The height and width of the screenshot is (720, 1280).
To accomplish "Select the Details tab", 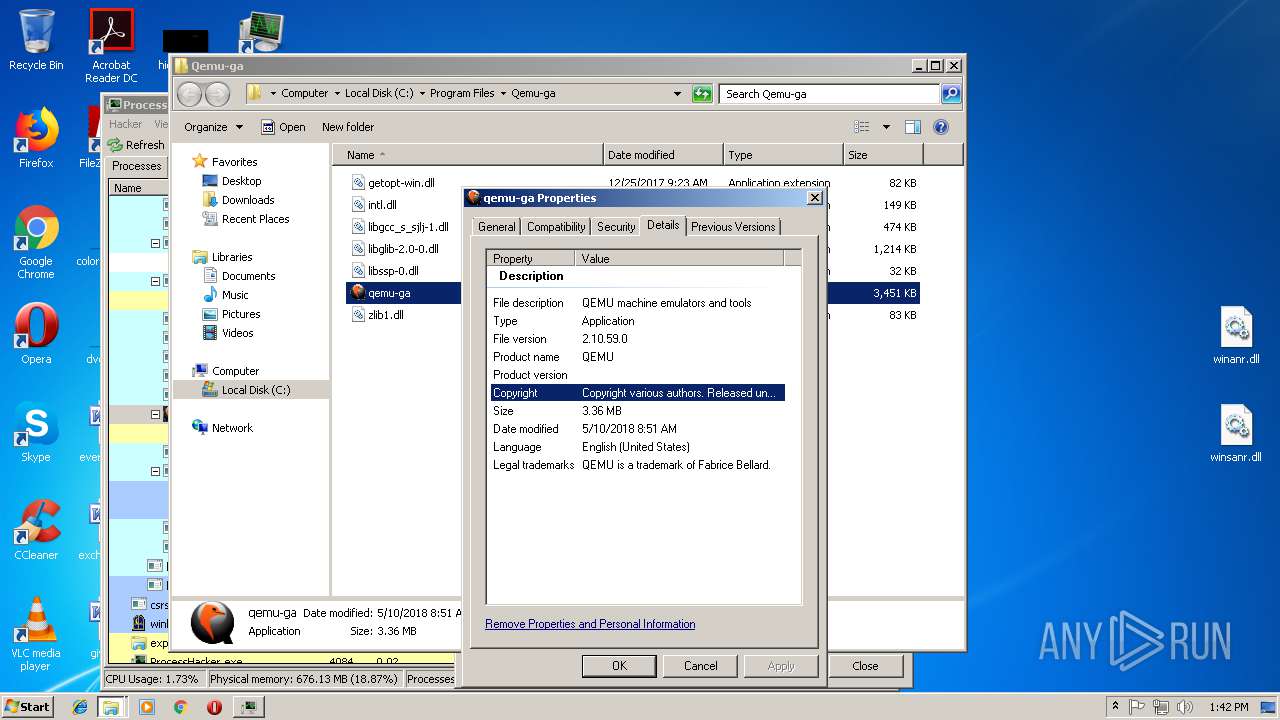I will coord(663,225).
